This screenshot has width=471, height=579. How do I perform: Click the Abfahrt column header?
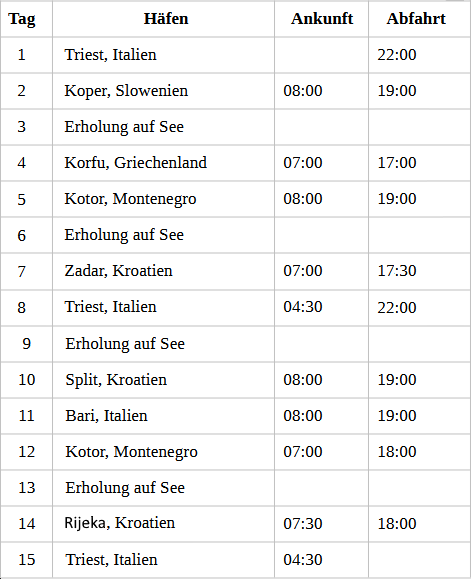416,19
